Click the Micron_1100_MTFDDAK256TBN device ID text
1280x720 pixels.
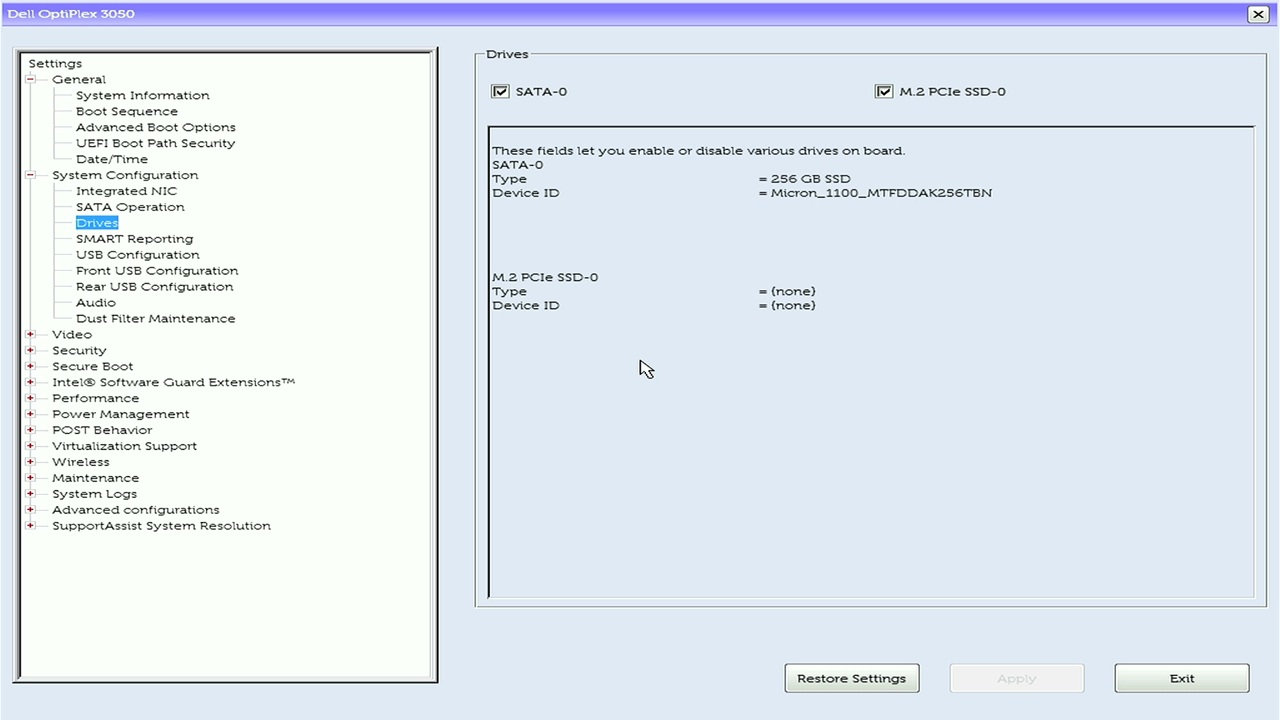(x=881, y=193)
